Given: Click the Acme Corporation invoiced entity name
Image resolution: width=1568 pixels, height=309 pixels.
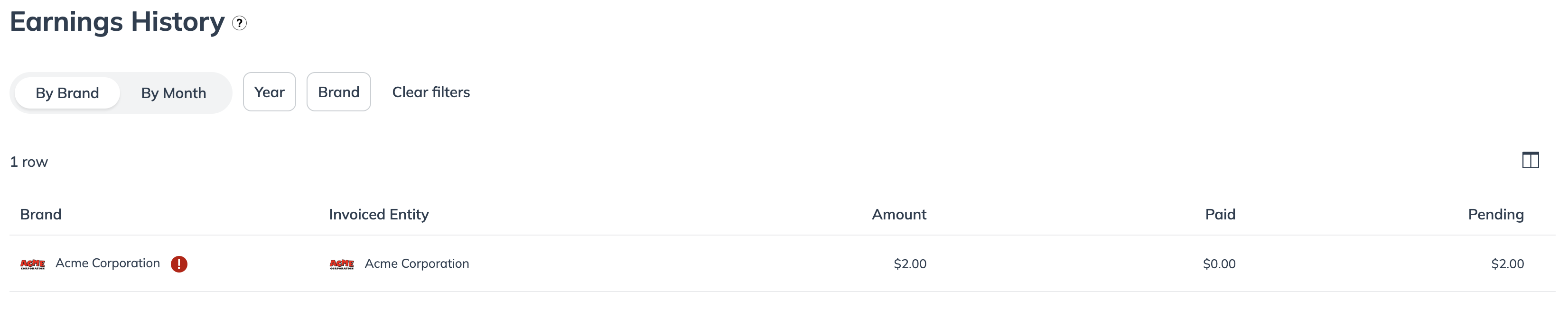Looking at the screenshot, I should [417, 264].
